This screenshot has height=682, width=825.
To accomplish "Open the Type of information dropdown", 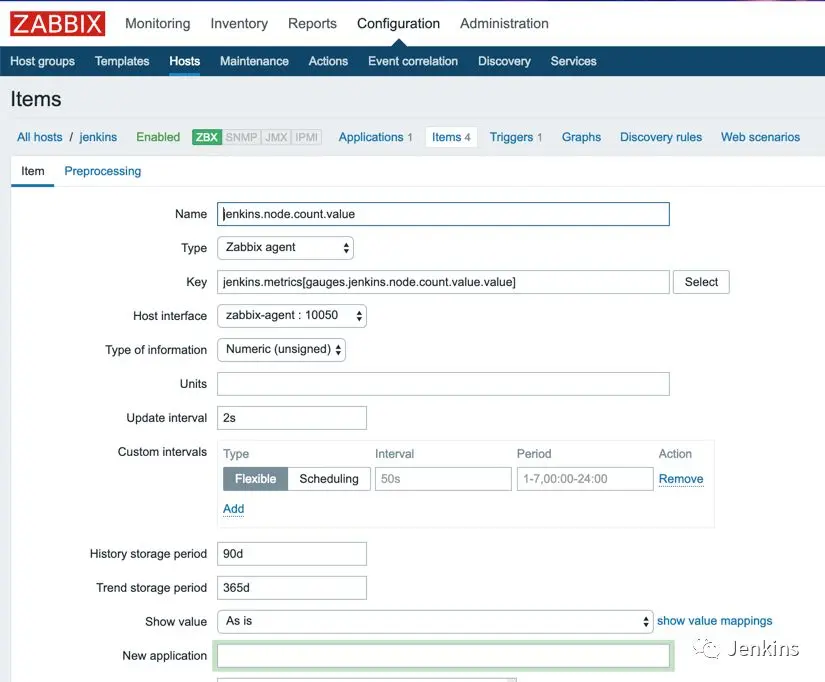I will [281, 350].
